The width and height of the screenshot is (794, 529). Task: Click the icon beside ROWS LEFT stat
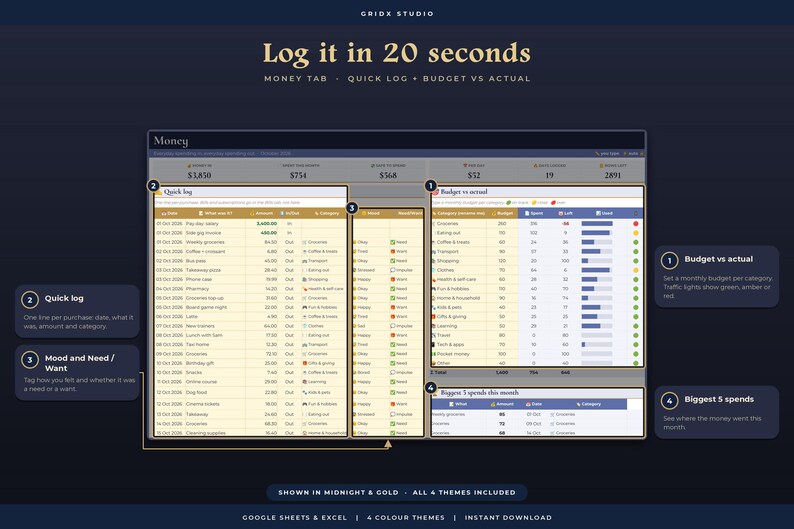point(602,166)
